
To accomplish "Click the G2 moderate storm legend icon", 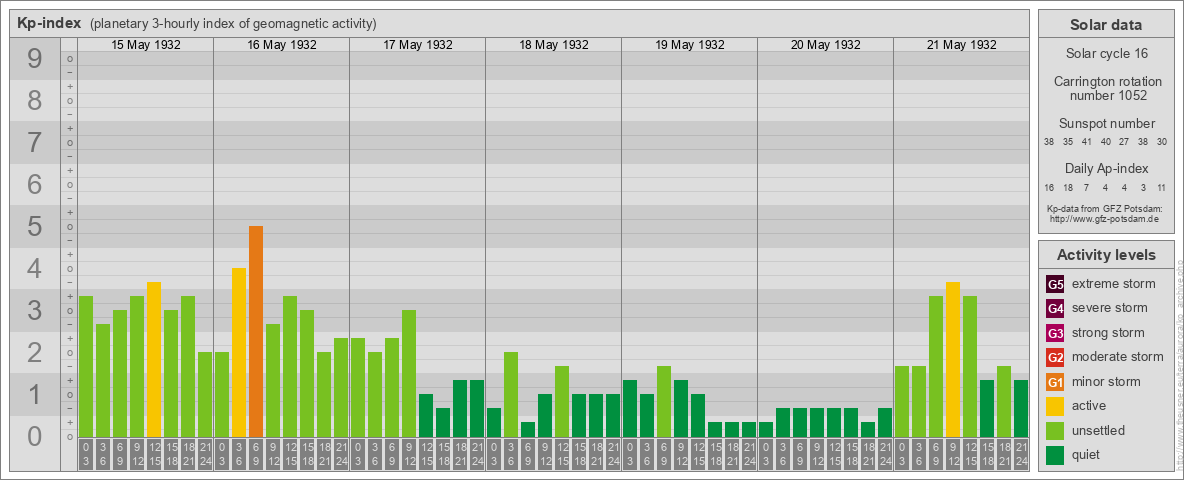I will tap(1055, 357).
